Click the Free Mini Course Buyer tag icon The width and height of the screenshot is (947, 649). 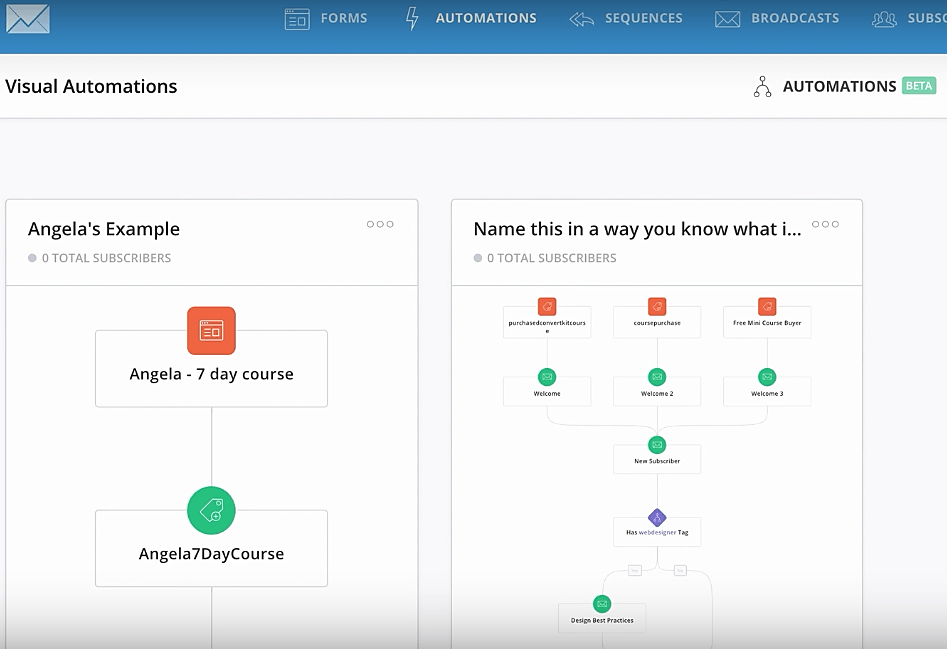(x=767, y=307)
